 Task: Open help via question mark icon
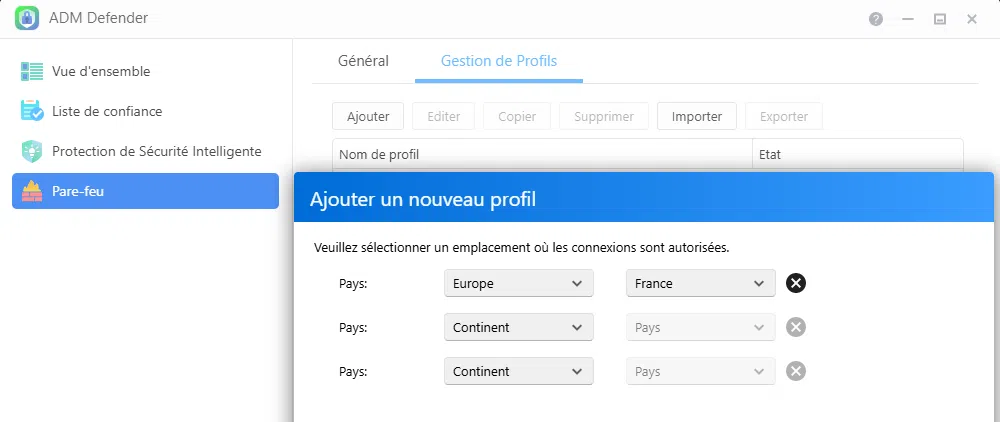tap(876, 19)
